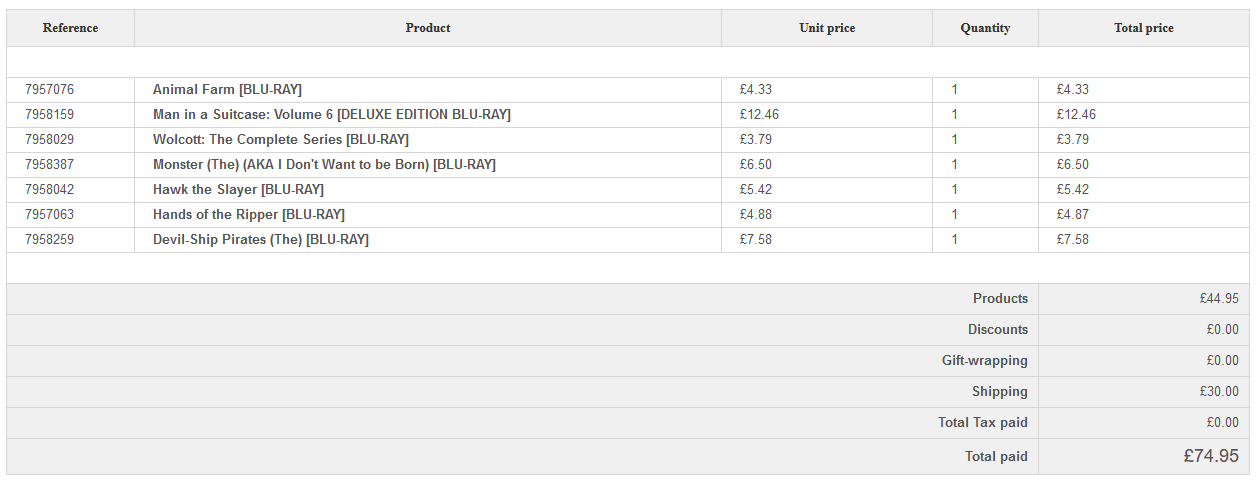Click Monster (The) BLU-RAY product name
The height and width of the screenshot is (483, 1257).
click(x=324, y=165)
